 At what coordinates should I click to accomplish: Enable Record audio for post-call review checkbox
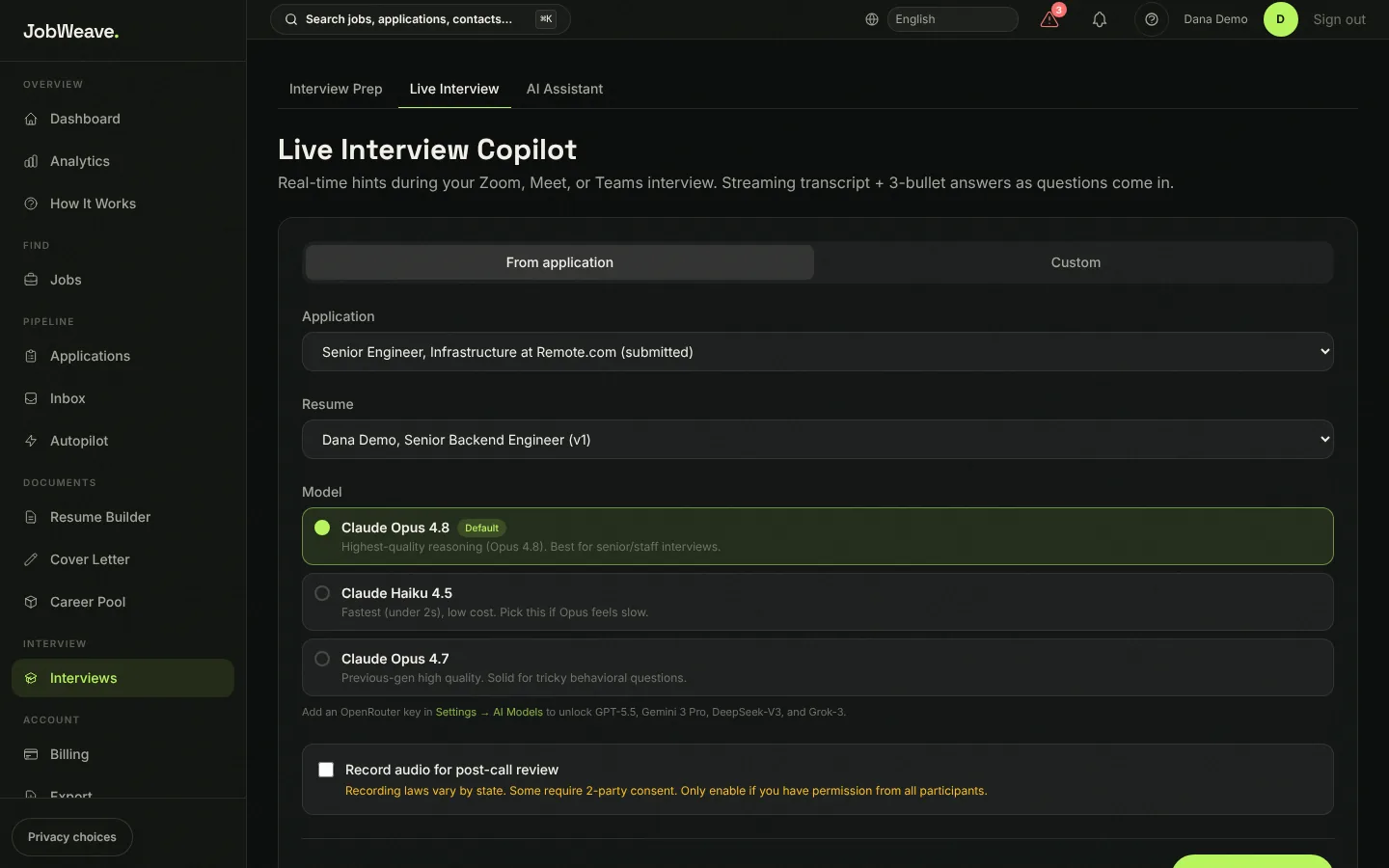pos(326,770)
